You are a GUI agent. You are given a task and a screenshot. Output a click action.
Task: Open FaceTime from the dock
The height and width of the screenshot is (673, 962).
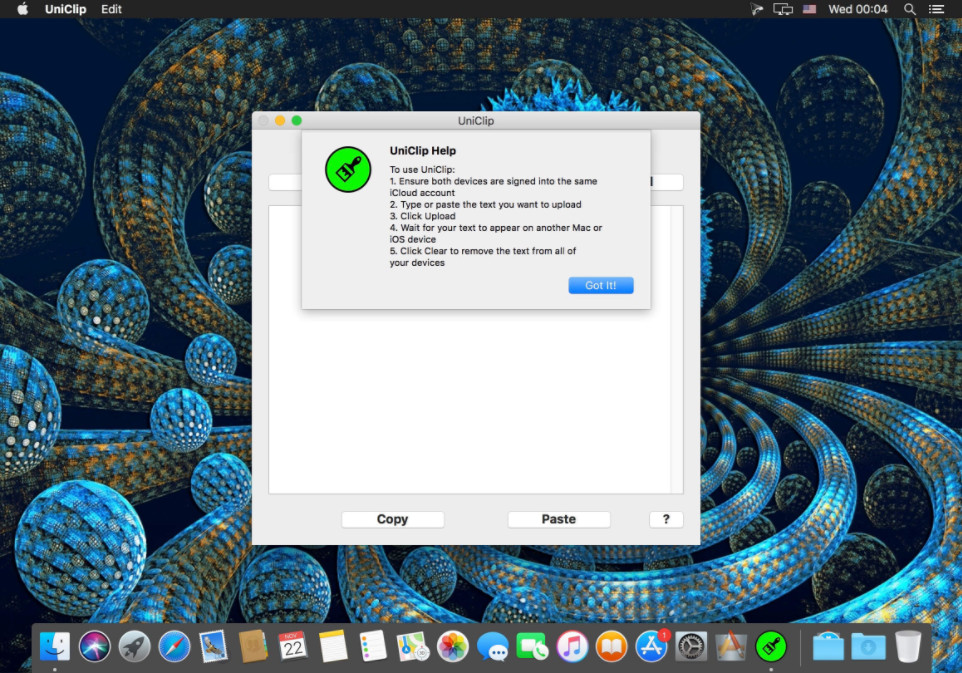[532, 647]
